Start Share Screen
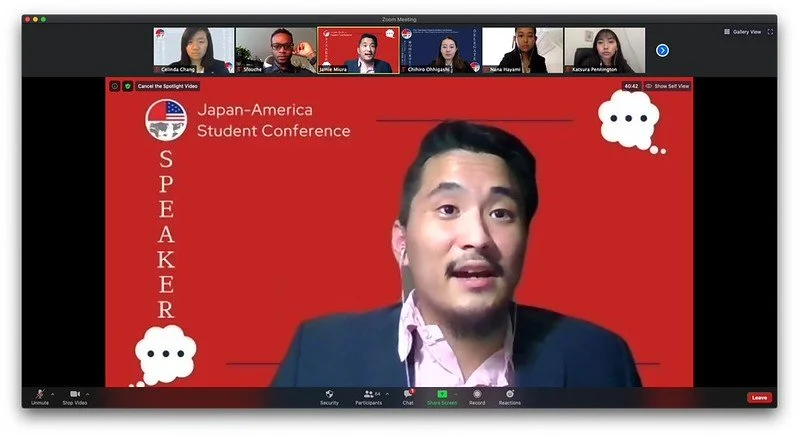 click(442, 397)
